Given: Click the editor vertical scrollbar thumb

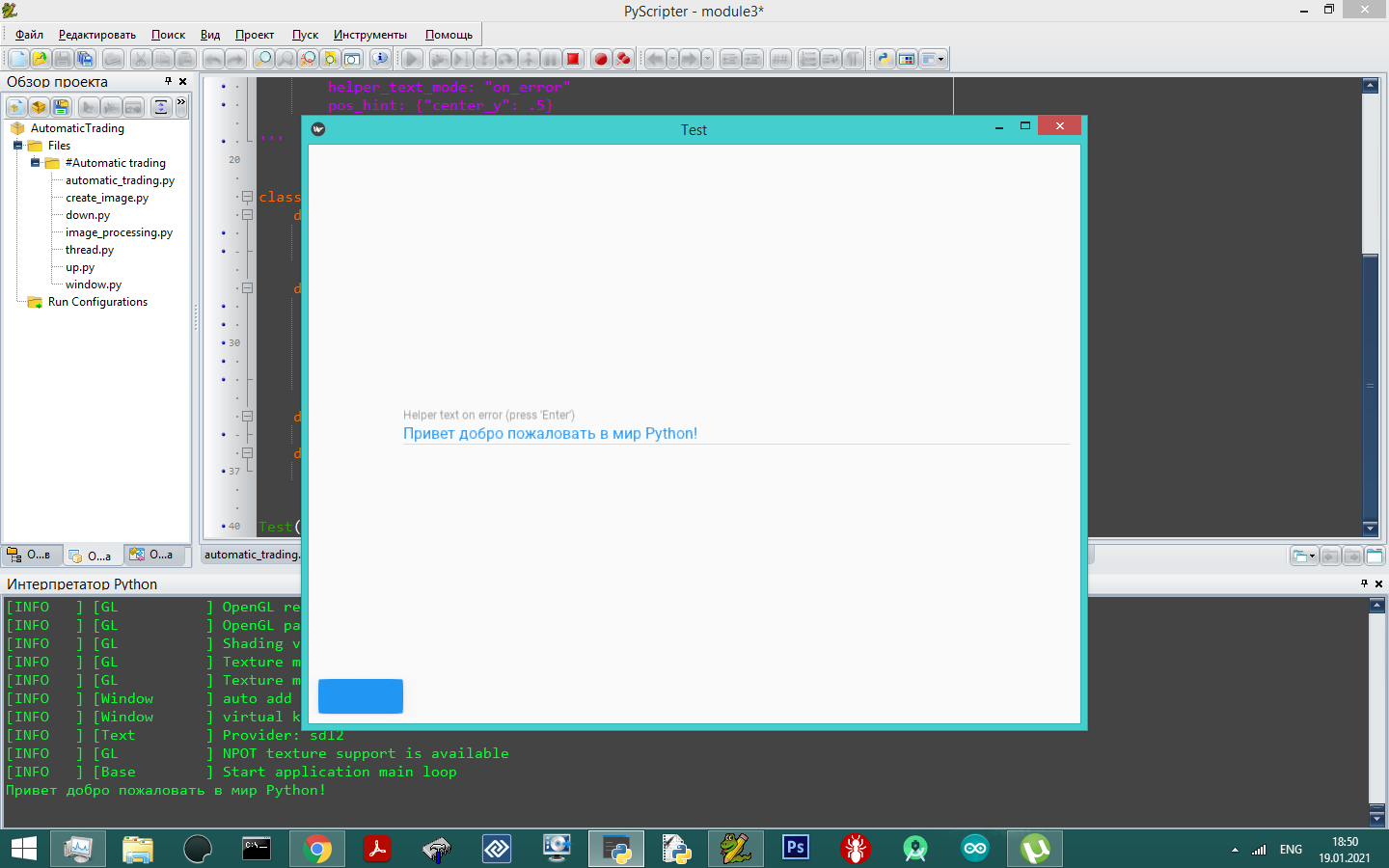Looking at the screenshot, I should pos(1370,386).
